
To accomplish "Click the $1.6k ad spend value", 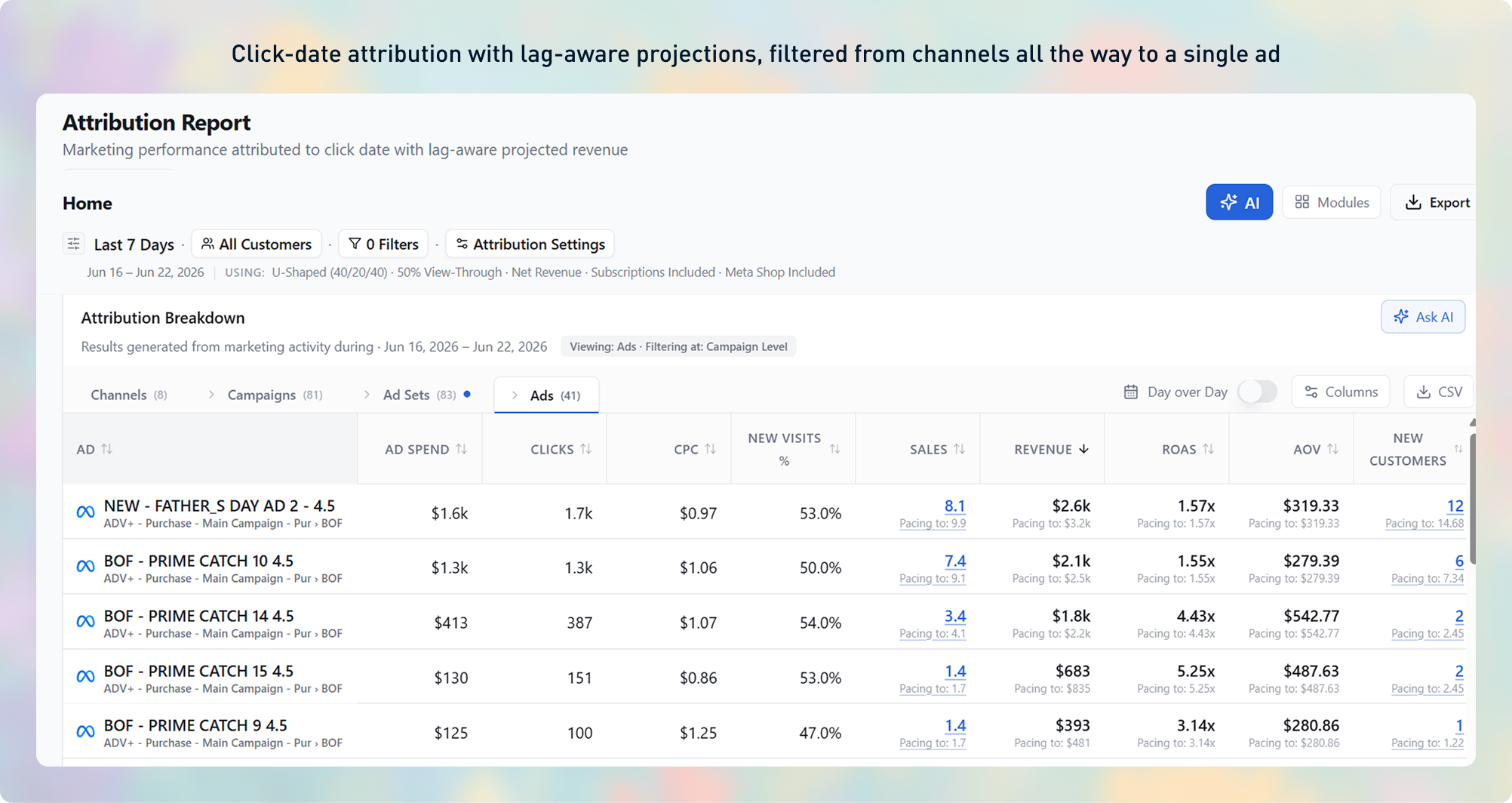I will (450, 513).
